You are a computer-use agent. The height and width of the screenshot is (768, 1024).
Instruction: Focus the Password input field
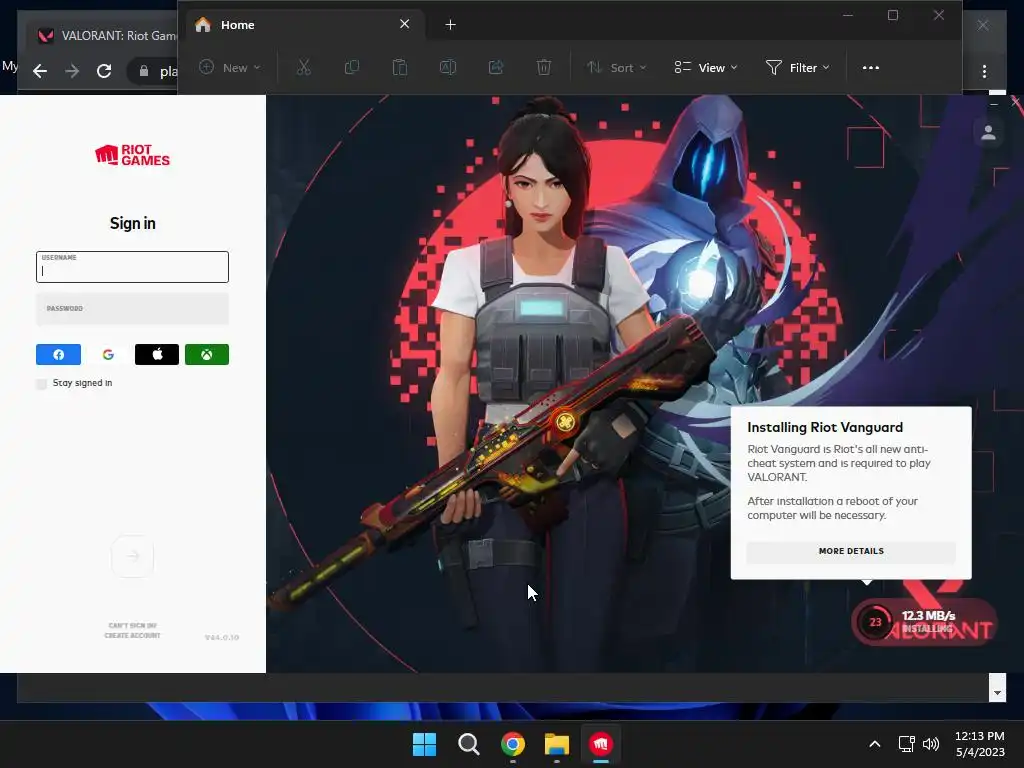pyautogui.click(x=133, y=310)
